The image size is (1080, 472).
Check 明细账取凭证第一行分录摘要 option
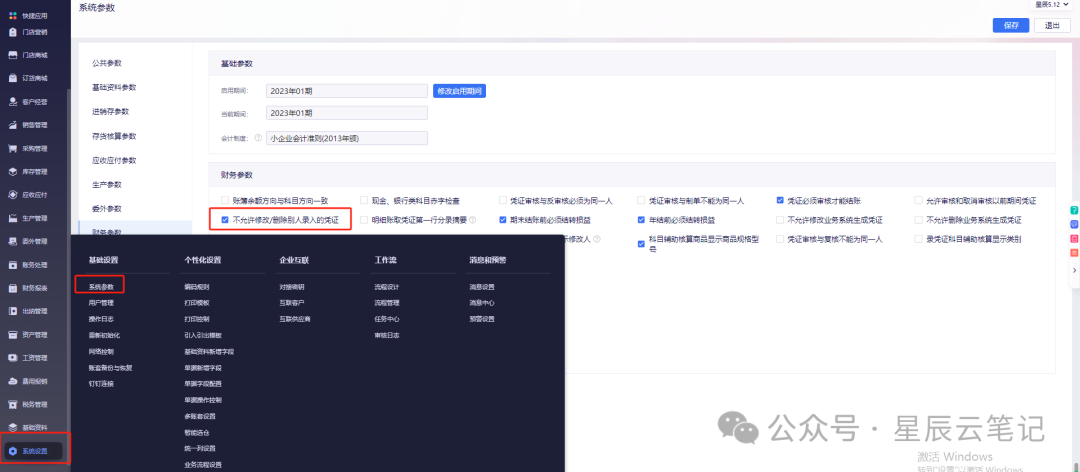[364, 220]
